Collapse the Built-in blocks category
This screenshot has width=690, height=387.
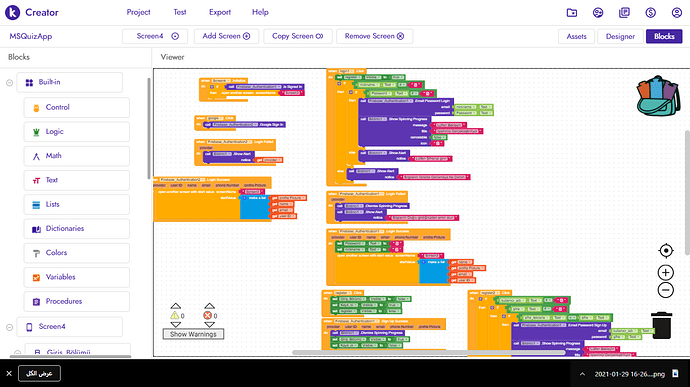[9, 83]
